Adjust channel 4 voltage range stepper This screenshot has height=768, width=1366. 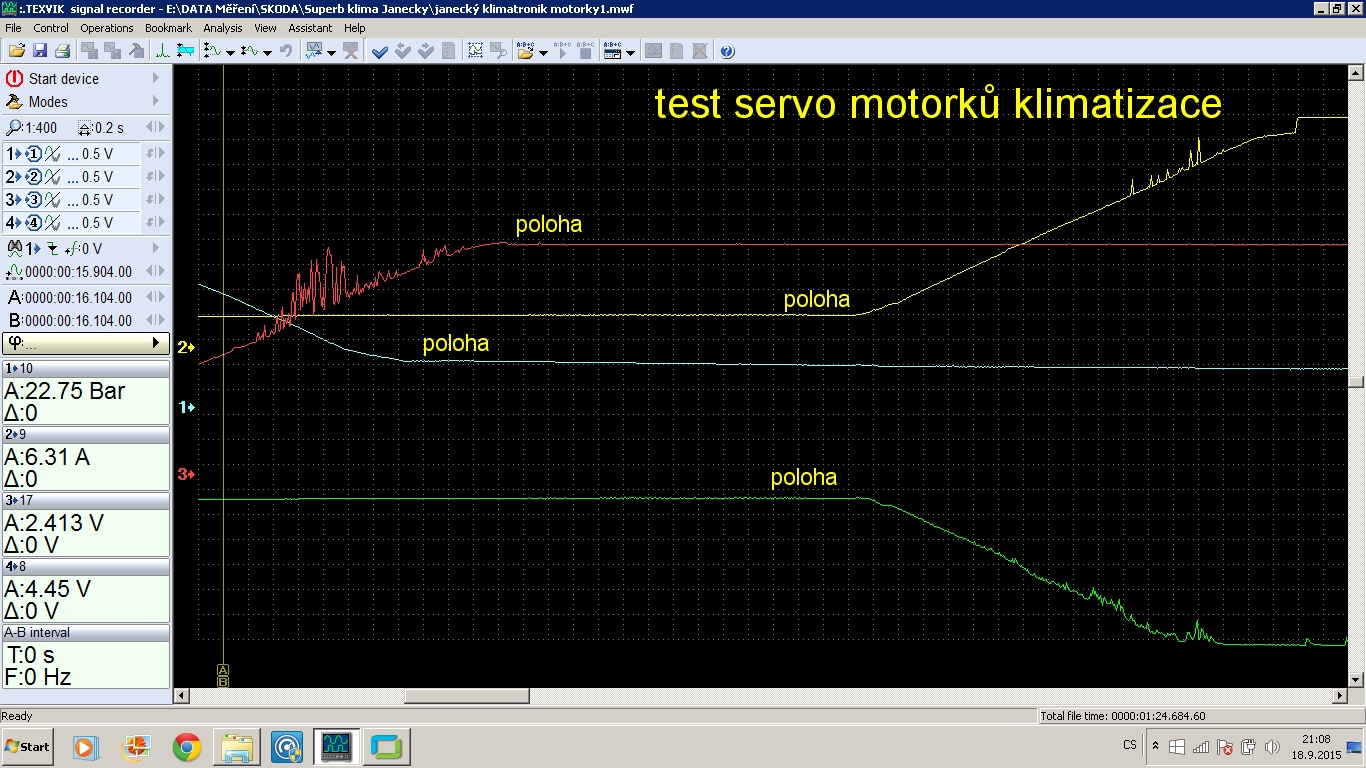pos(154,223)
